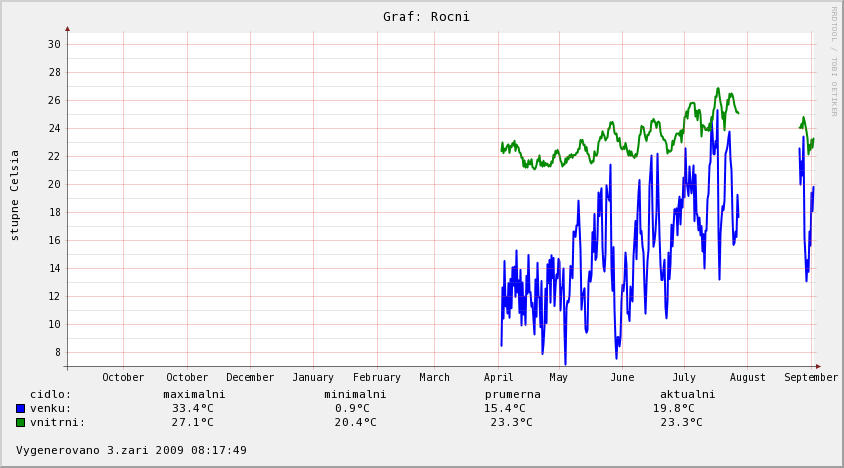Click the January x-axis label
Image resolution: width=844 pixels, height=468 pixels.
(313, 378)
